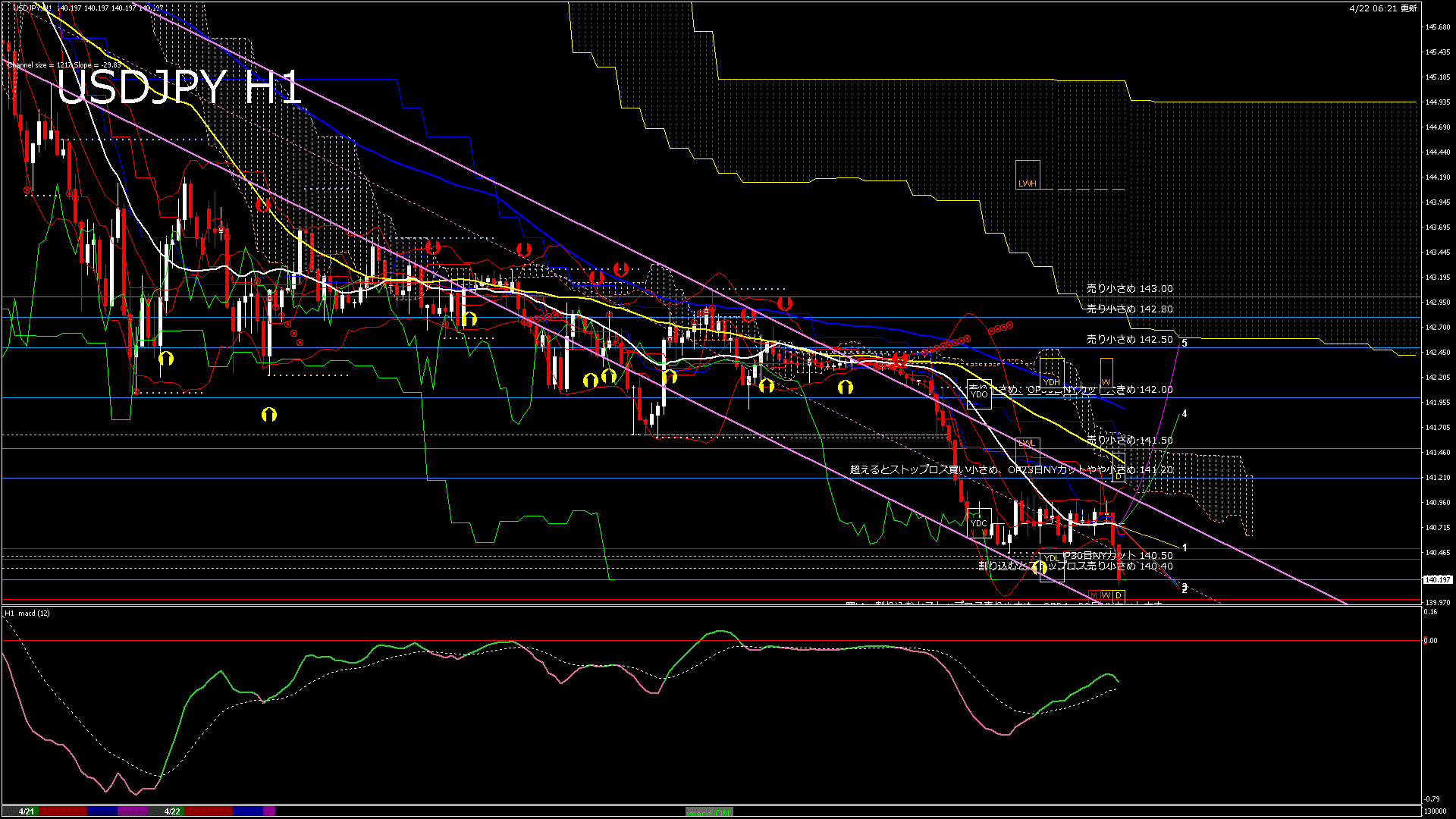The height and width of the screenshot is (819, 1456).
Task: Click the H1 macd (12) indicator title
Action: (27, 613)
